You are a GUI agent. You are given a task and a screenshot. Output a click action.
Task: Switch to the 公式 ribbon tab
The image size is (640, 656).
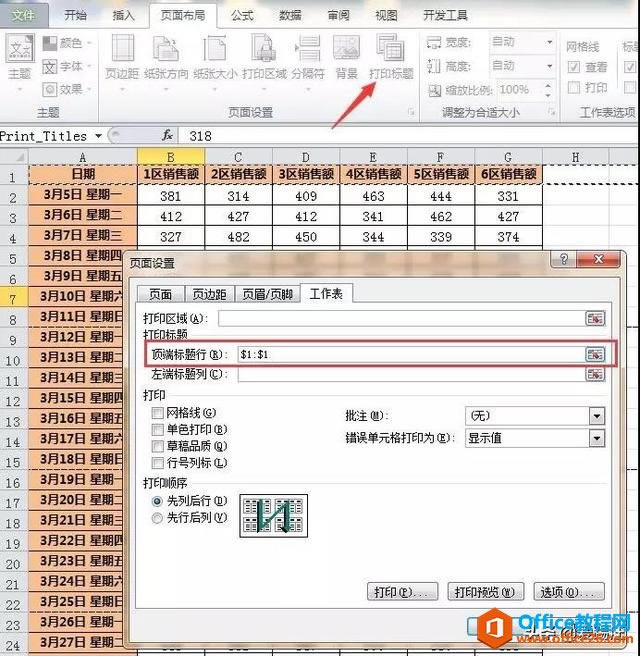243,15
